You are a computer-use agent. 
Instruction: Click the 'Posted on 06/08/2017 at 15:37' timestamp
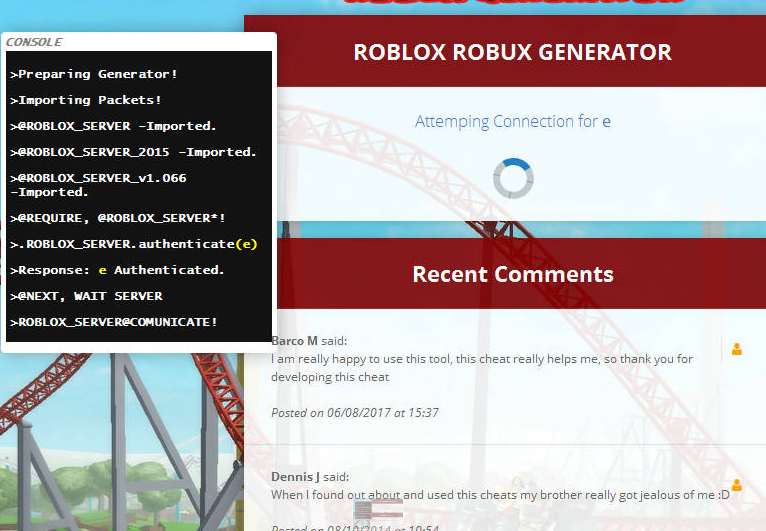355,412
